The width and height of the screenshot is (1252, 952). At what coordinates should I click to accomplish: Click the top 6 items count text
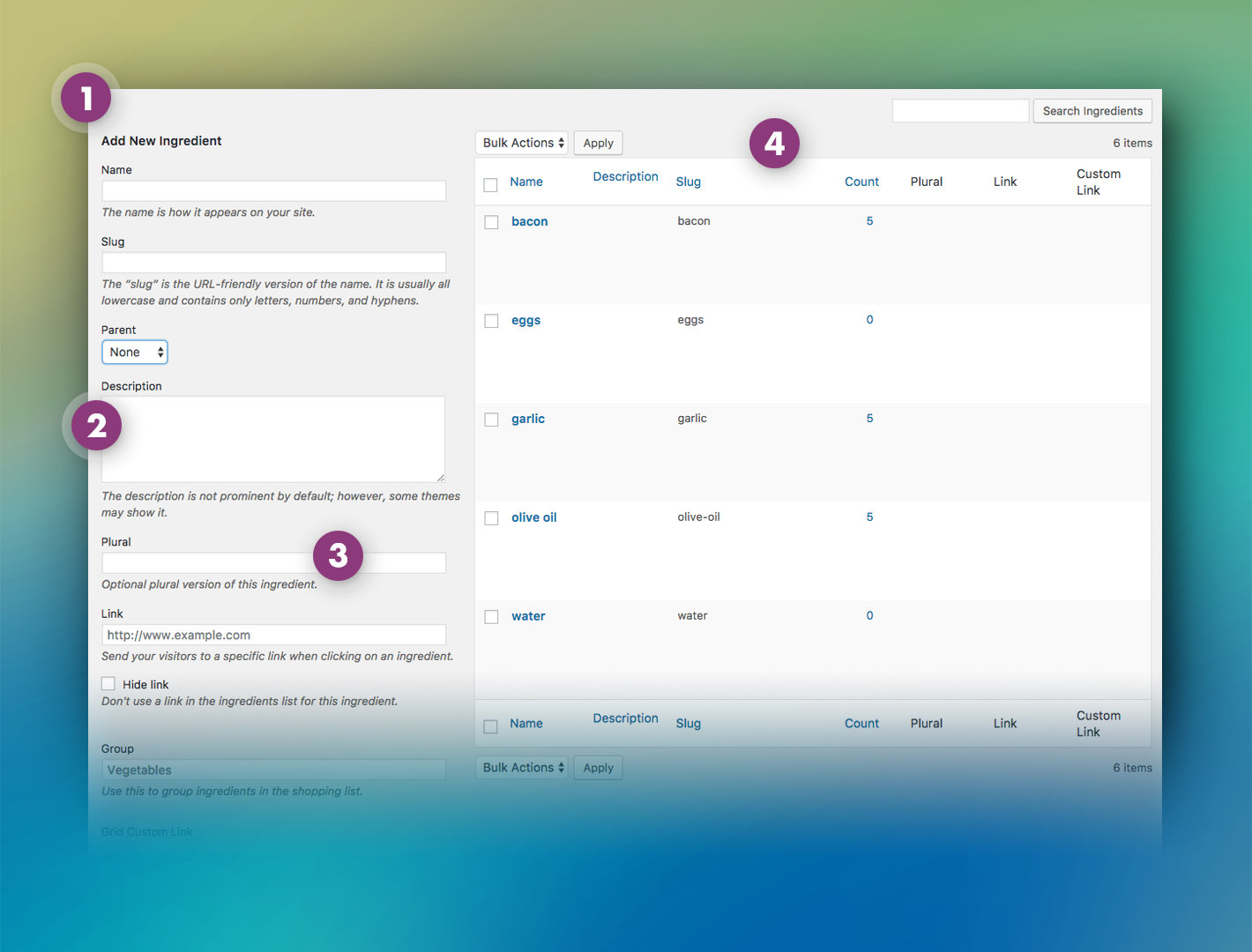[1132, 143]
